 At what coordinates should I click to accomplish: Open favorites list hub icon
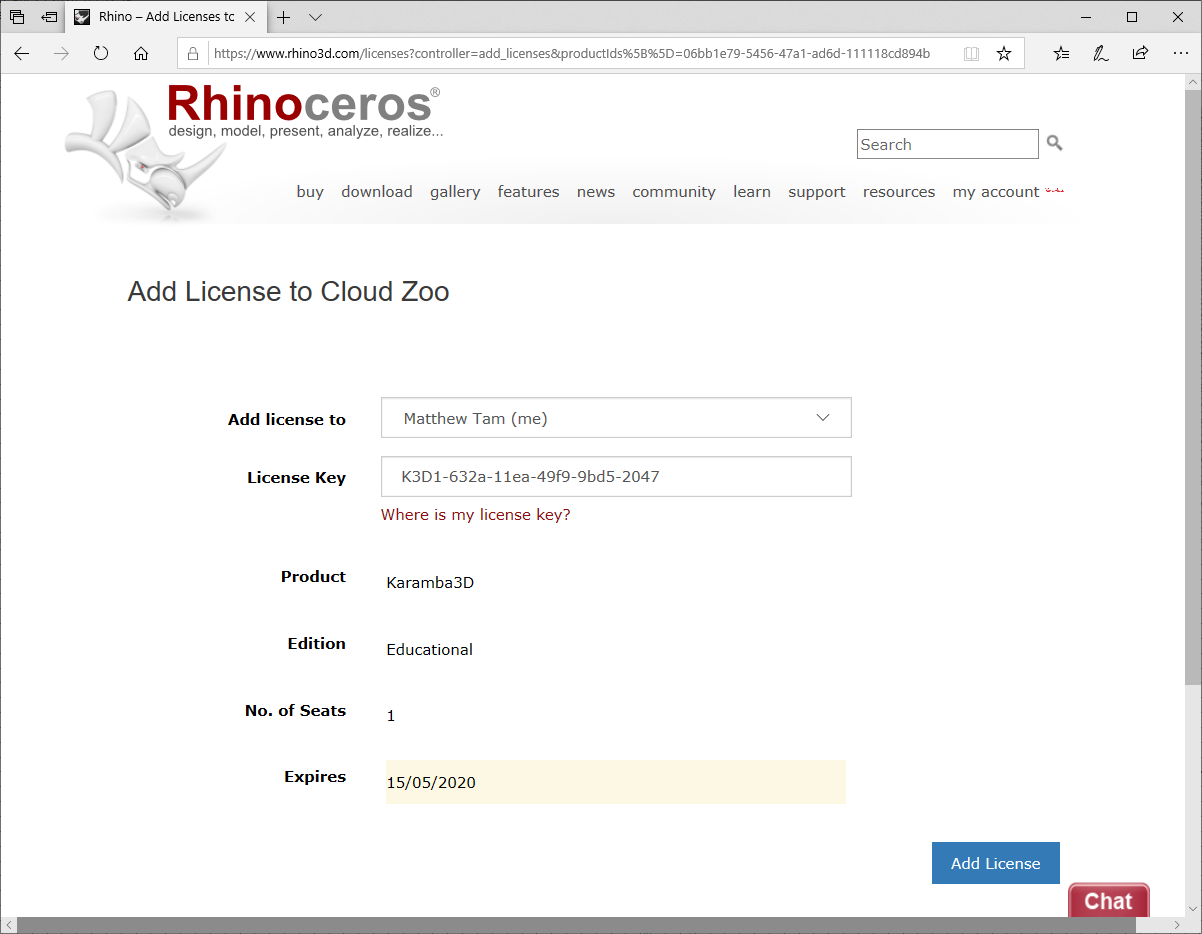tap(1061, 54)
